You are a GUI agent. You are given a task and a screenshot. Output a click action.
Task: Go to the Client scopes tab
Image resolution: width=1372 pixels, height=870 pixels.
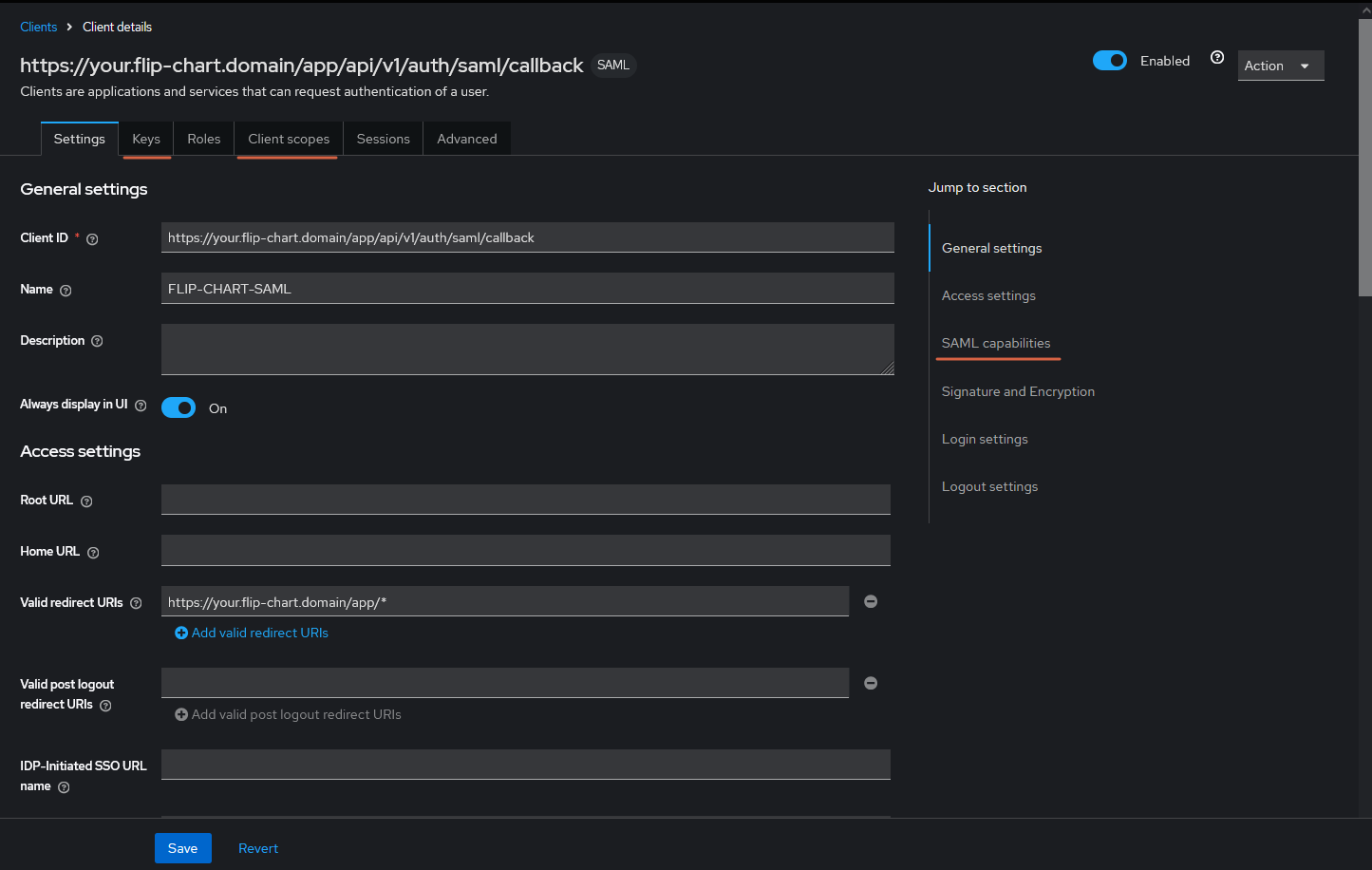click(x=289, y=139)
